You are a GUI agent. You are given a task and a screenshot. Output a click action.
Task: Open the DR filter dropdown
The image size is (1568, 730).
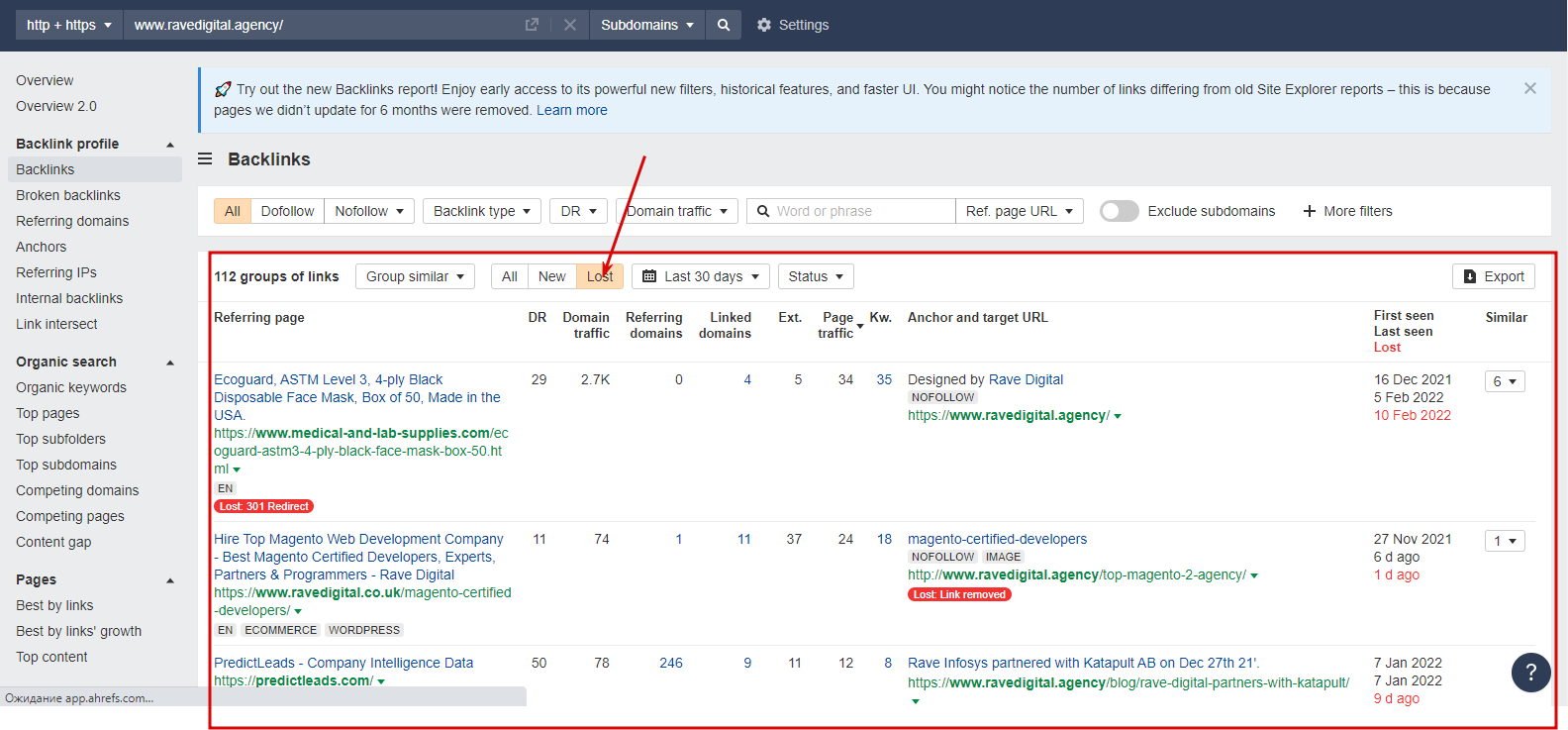[x=578, y=211]
